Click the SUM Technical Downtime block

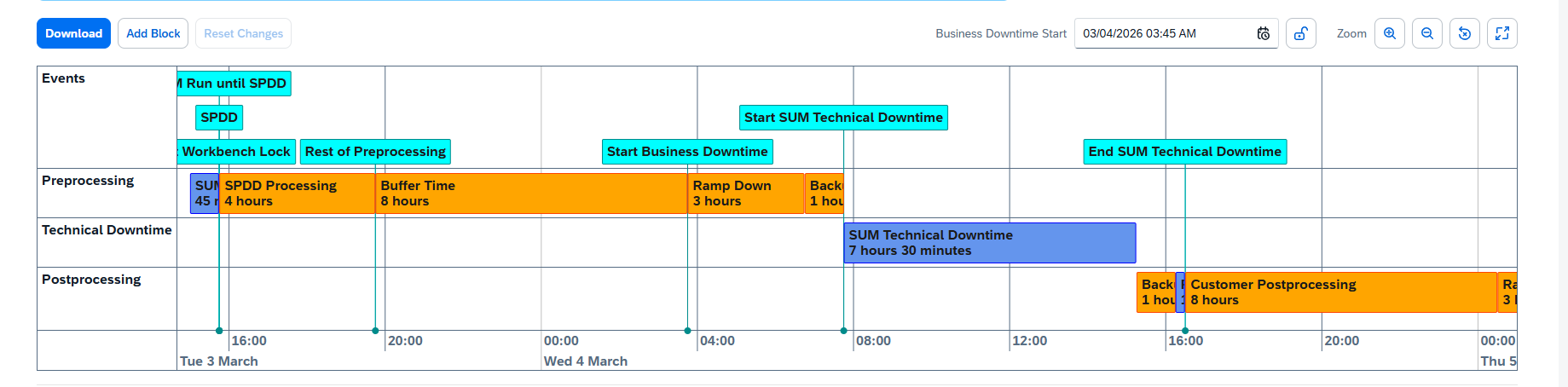click(989, 243)
